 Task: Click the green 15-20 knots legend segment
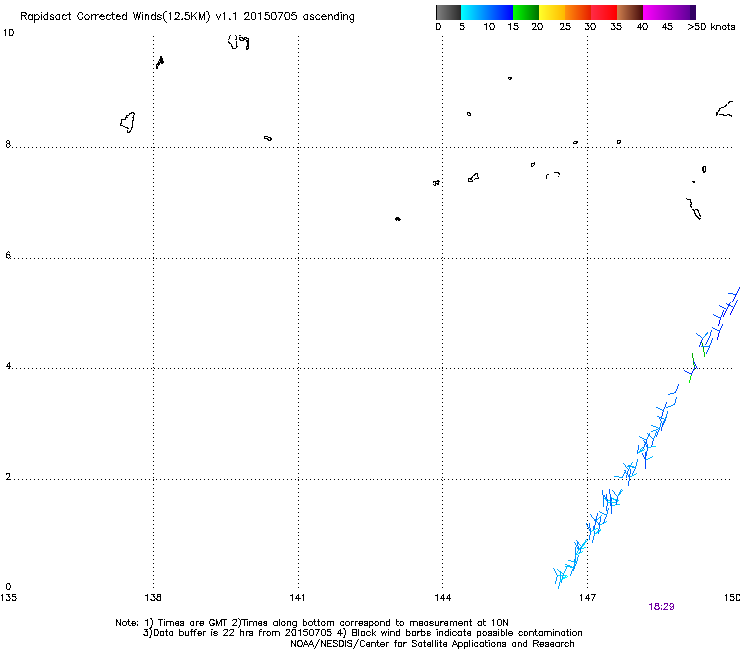point(526,12)
